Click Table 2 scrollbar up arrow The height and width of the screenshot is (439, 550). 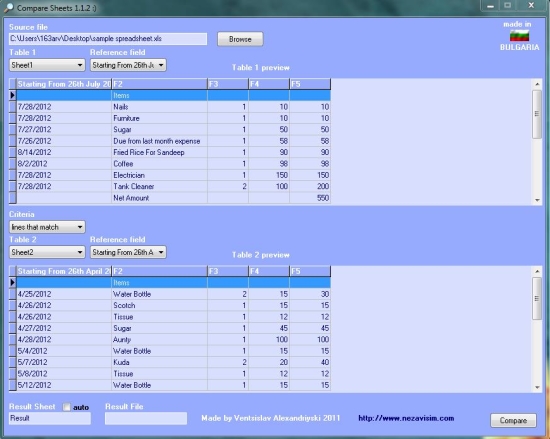click(x=537, y=271)
